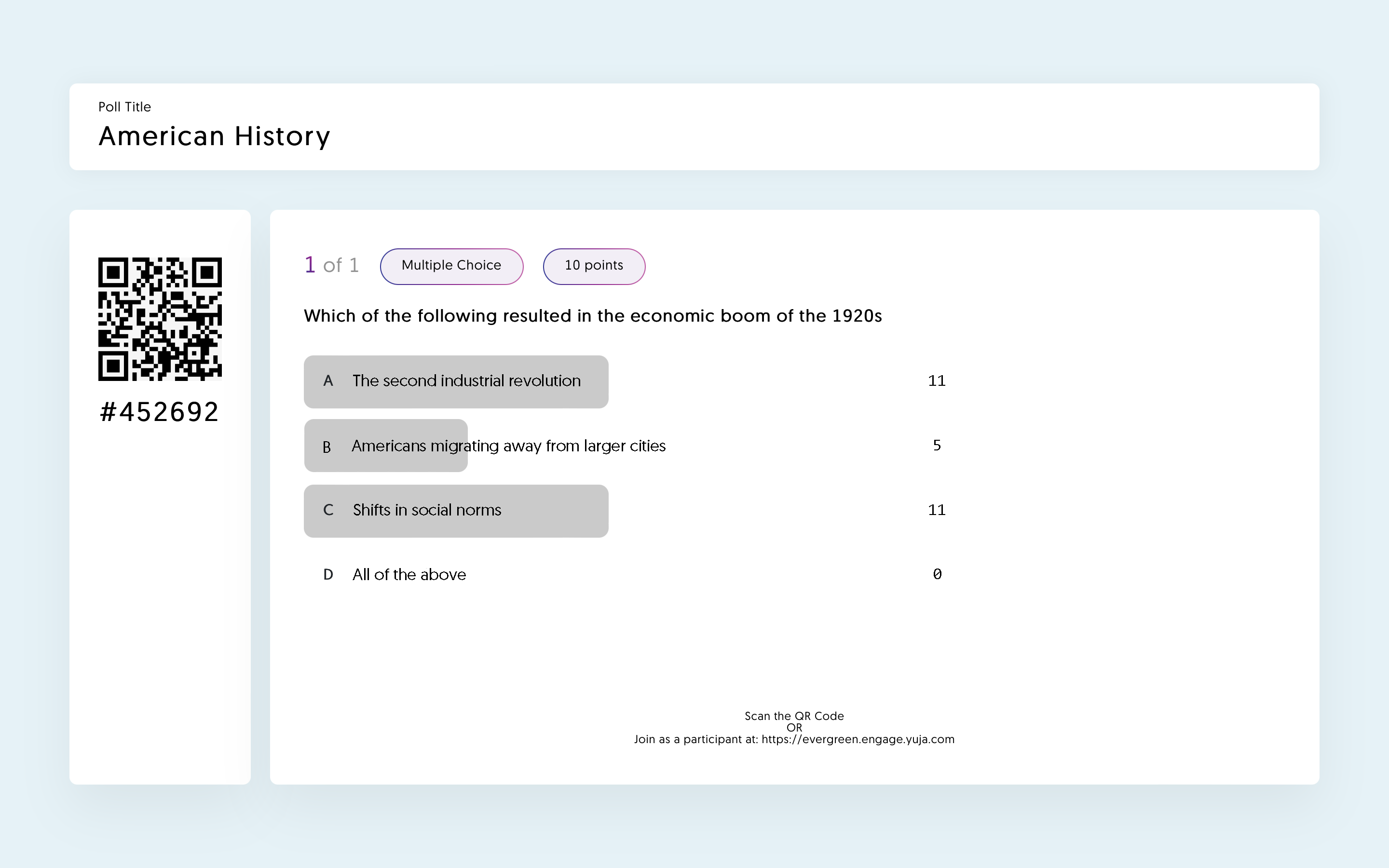The width and height of the screenshot is (1389, 868).
Task: Pick option C, Shifts in social norms
Action: 427,510
